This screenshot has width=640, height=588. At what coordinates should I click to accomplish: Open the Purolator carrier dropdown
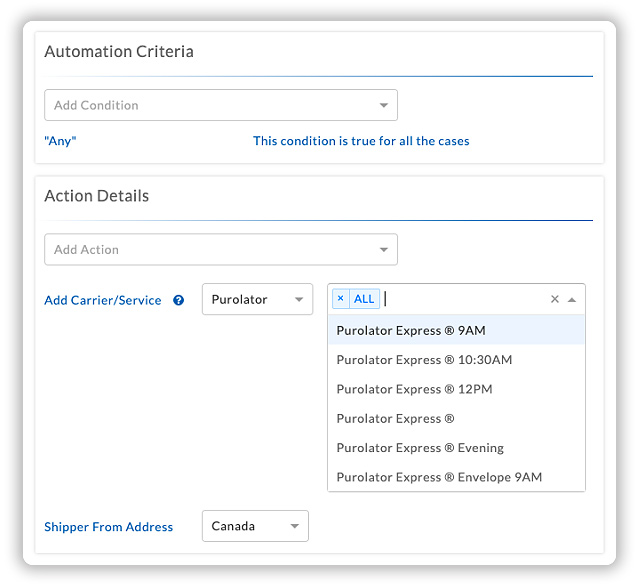258,300
